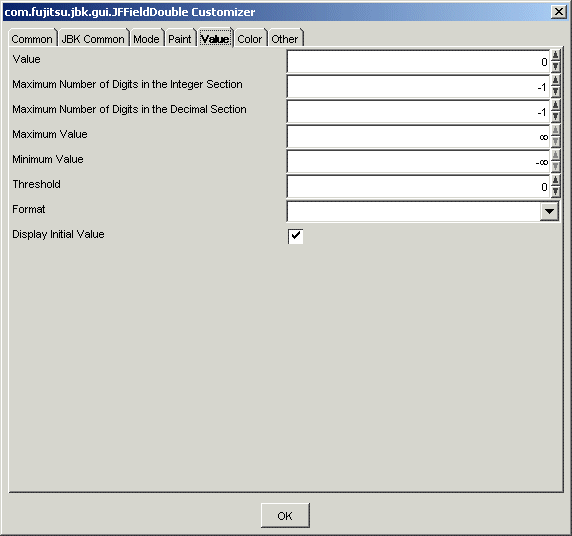Decrease Threshold with down arrow
The image size is (572, 536).
click(555, 192)
